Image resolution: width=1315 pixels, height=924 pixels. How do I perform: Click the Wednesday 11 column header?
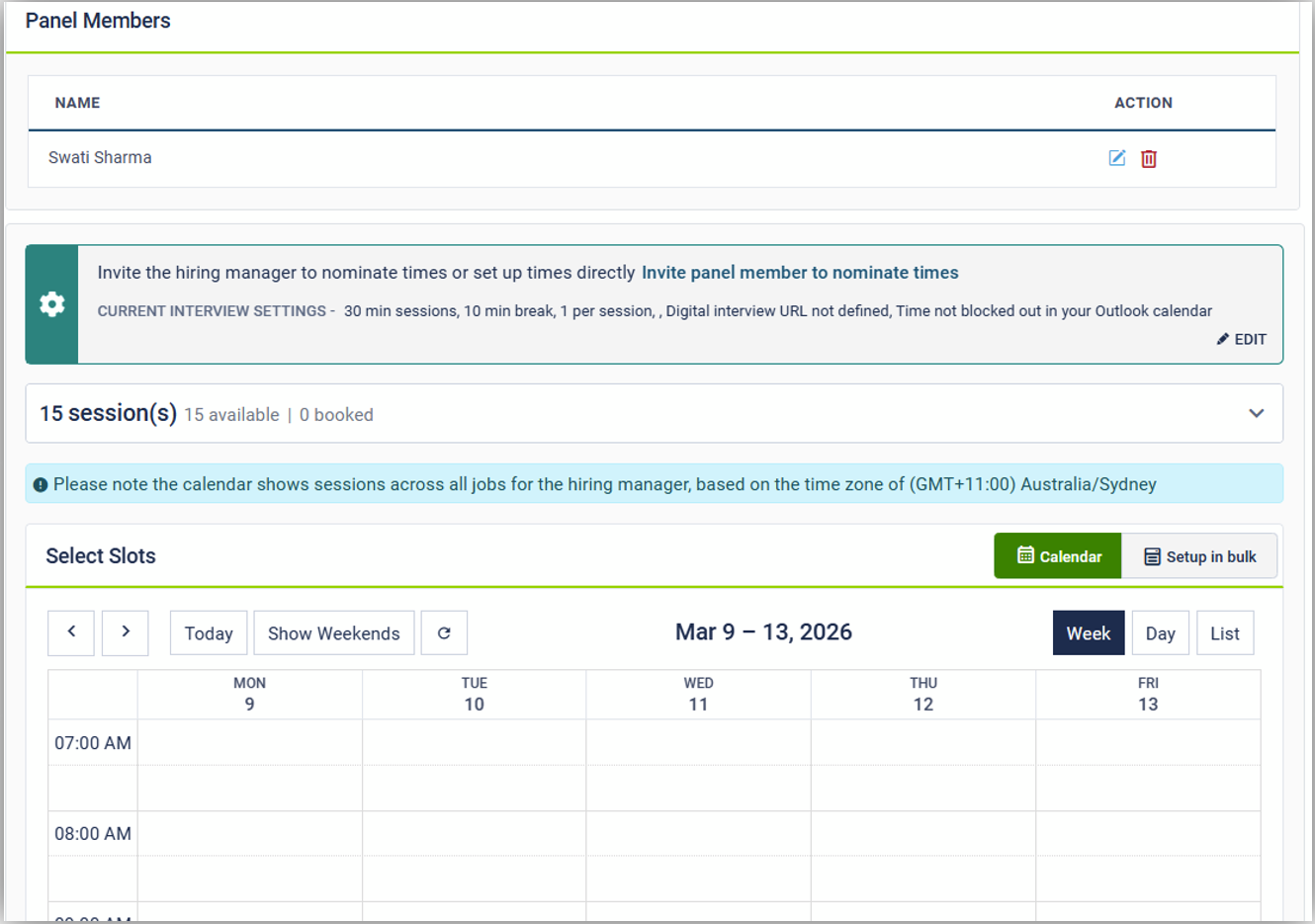[698, 694]
